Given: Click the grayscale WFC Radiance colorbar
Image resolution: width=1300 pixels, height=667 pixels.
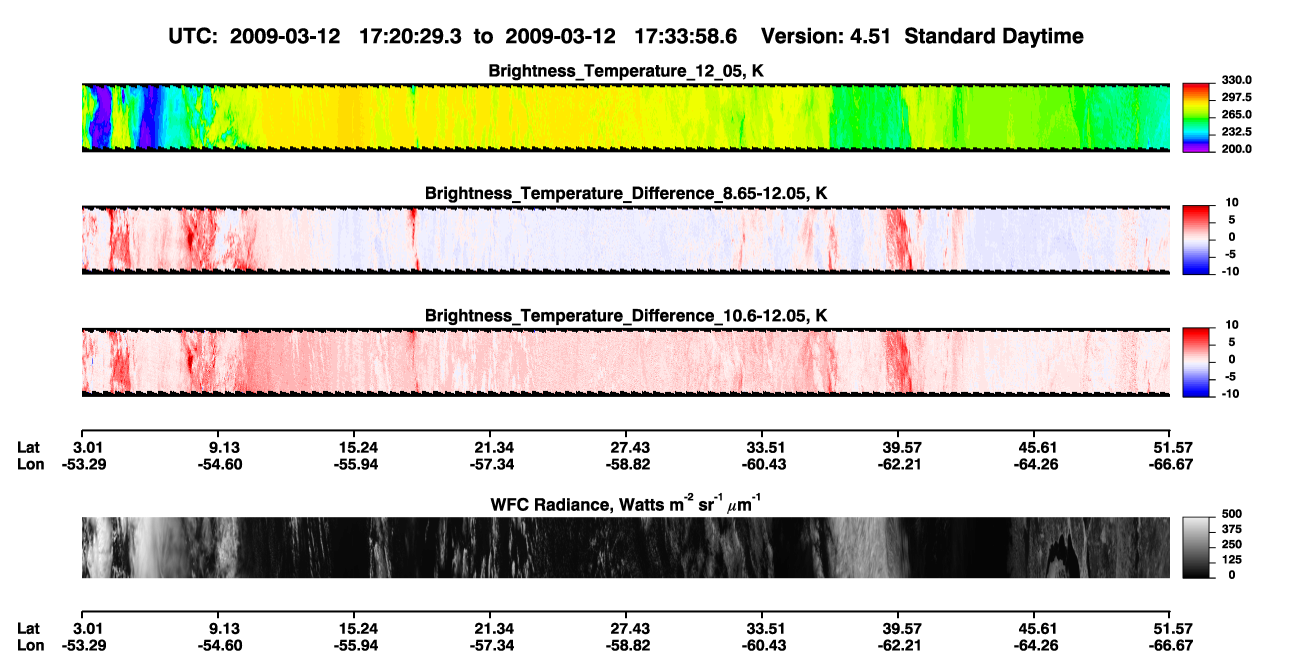Looking at the screenshot, I should click(1195, 547).
